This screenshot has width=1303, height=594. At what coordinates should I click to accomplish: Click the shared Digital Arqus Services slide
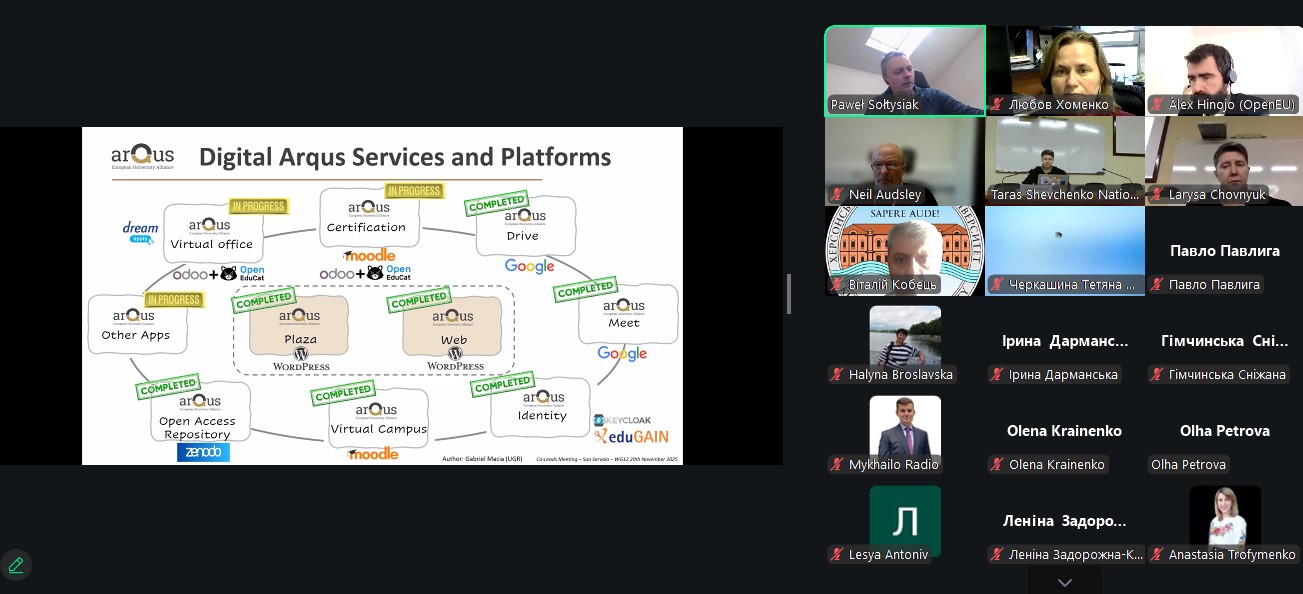tap(382, 295)
